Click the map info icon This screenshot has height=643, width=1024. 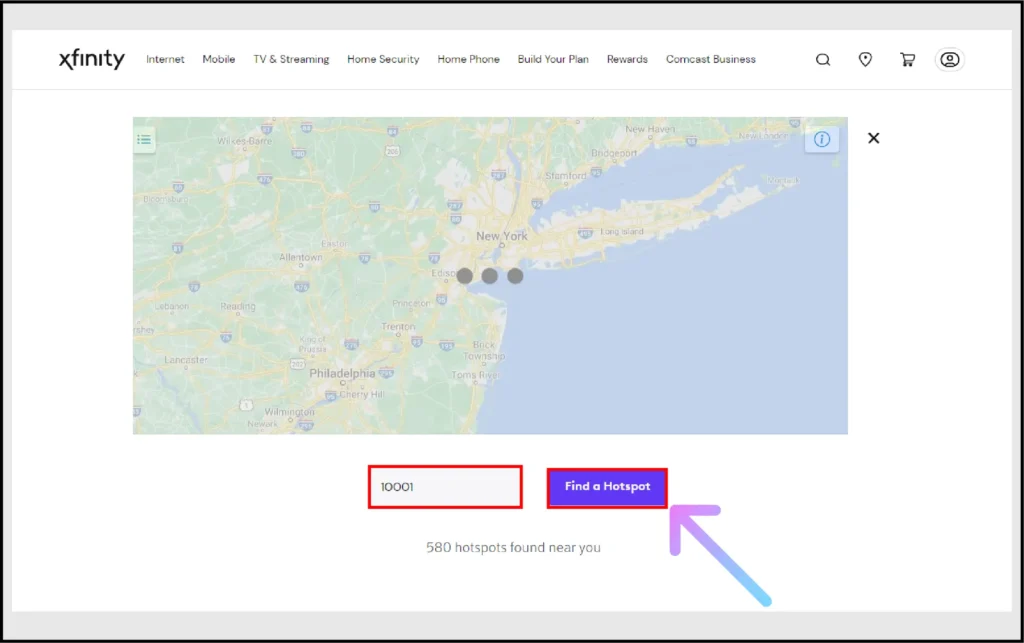point(822,139)
